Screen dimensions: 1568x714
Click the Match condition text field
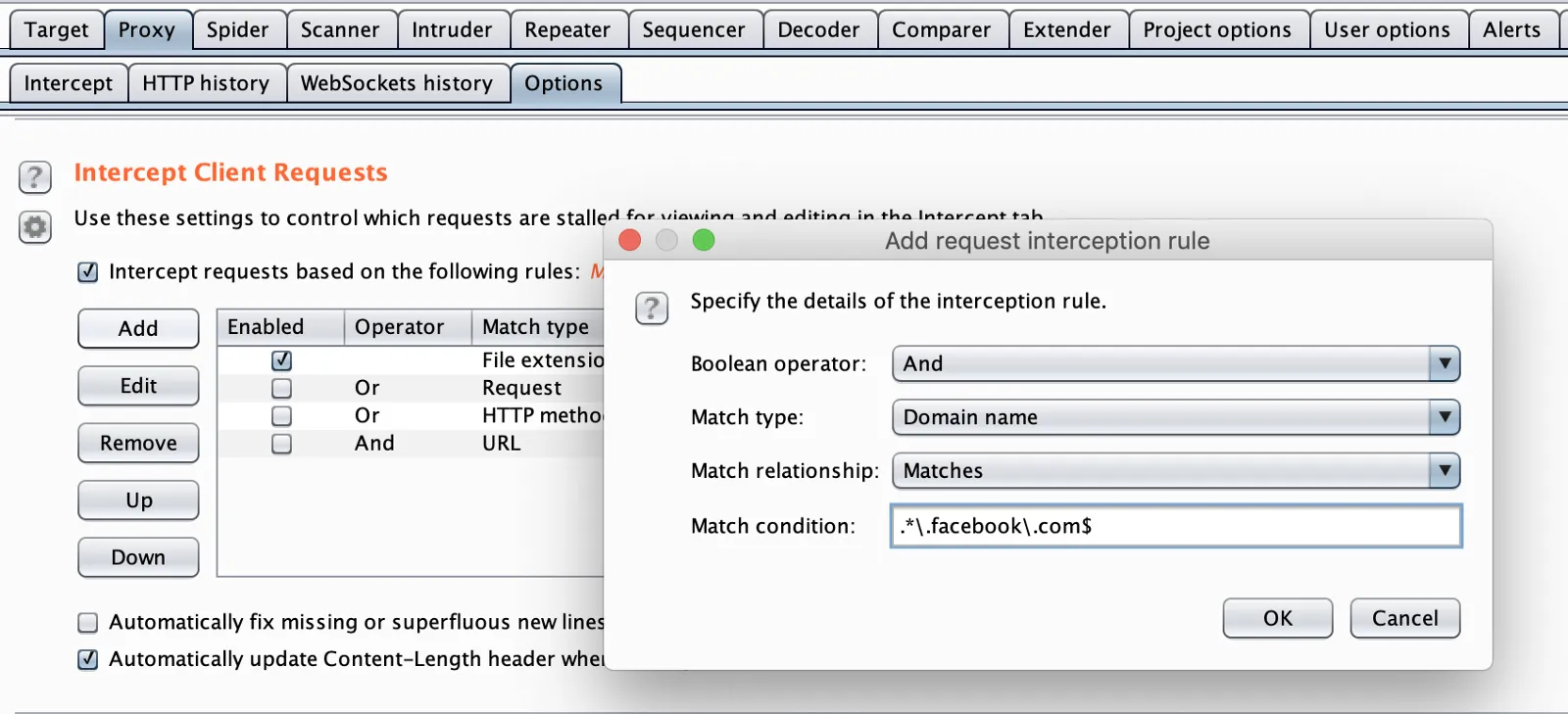click(x=1175, y=526)
